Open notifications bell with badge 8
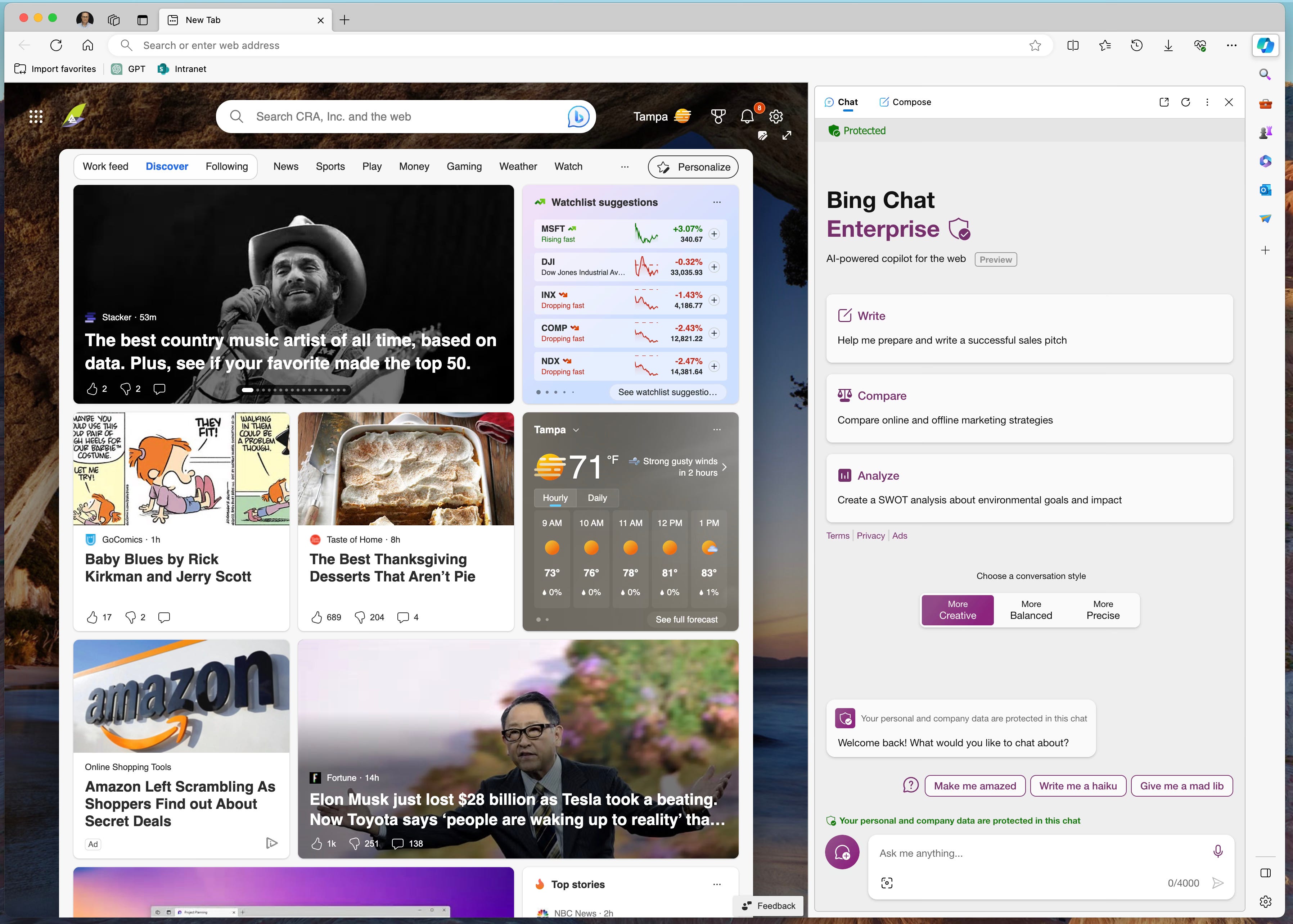The image size is (1293, 924). (748, 117)
